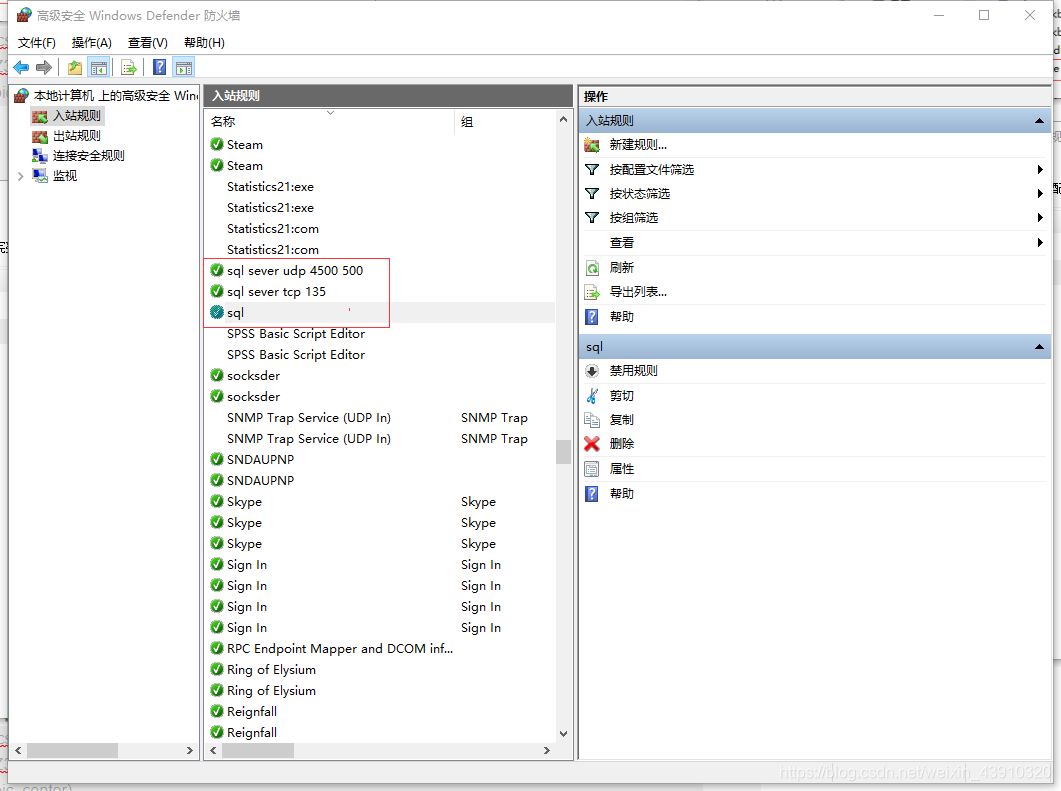Viewport: 1061px width, 791px height.
Task: Click the Export list toolbar icon
Action: 129,67
